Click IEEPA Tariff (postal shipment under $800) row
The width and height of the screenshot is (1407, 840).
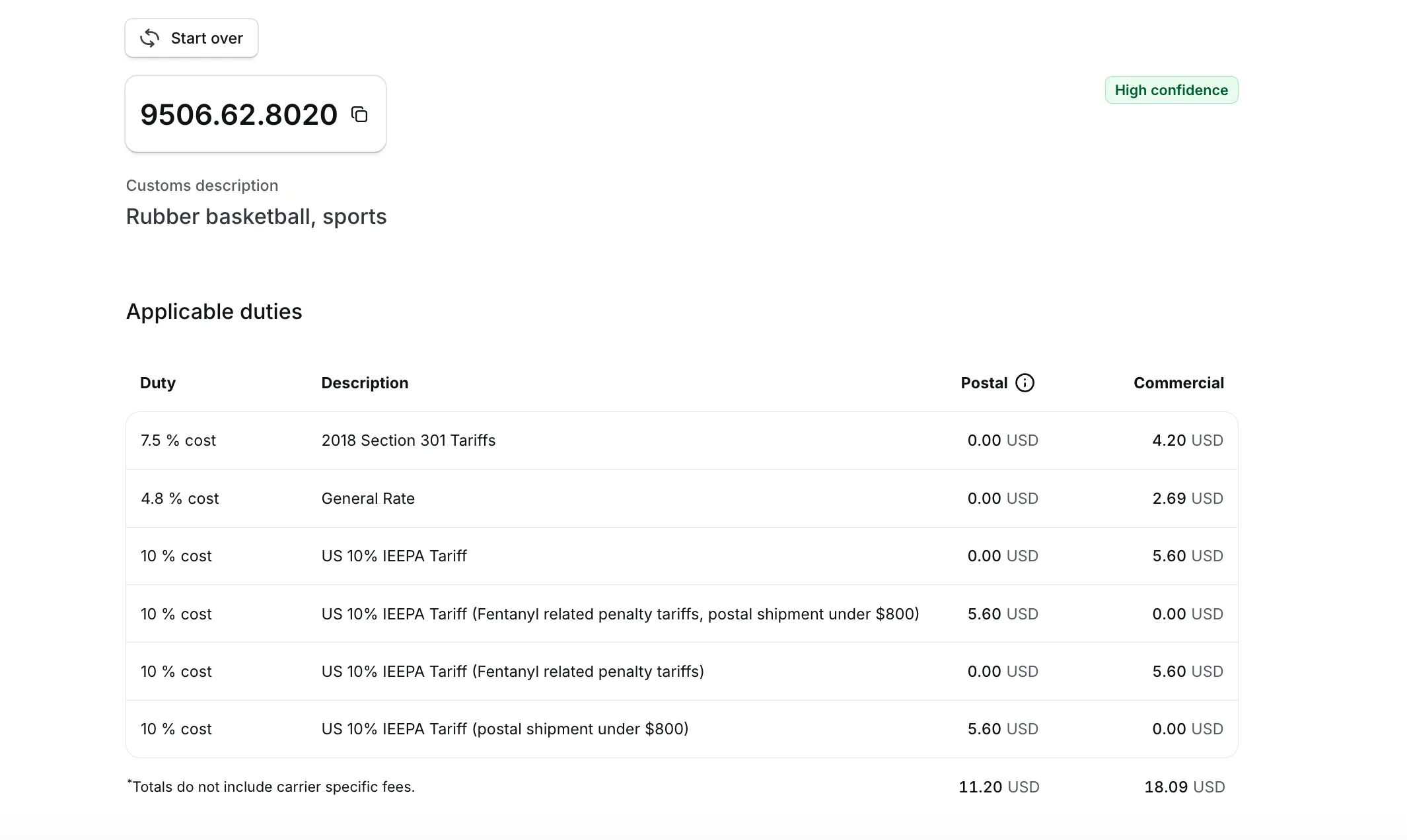505,729
